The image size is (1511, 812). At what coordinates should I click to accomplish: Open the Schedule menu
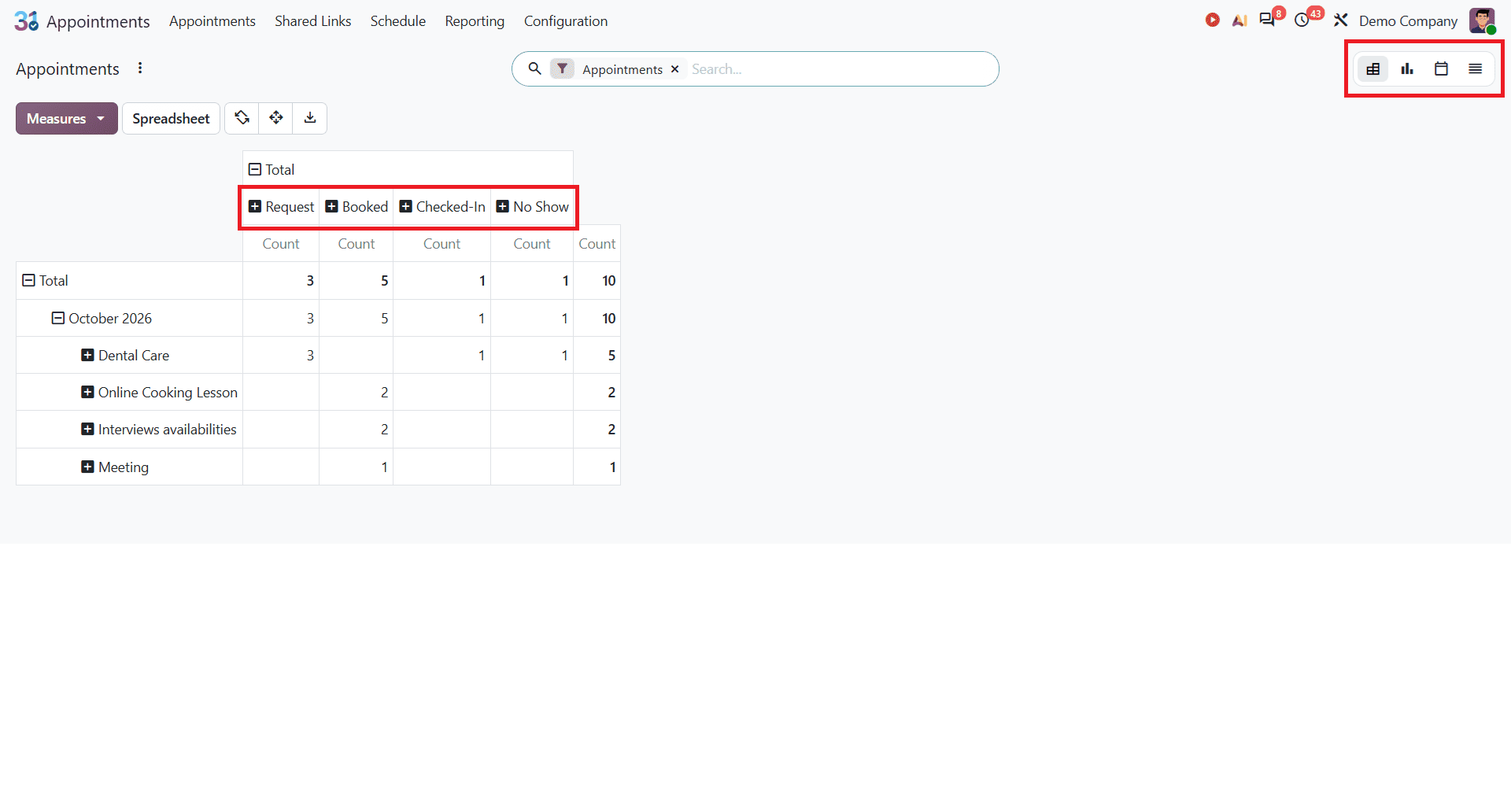[398, 21]
